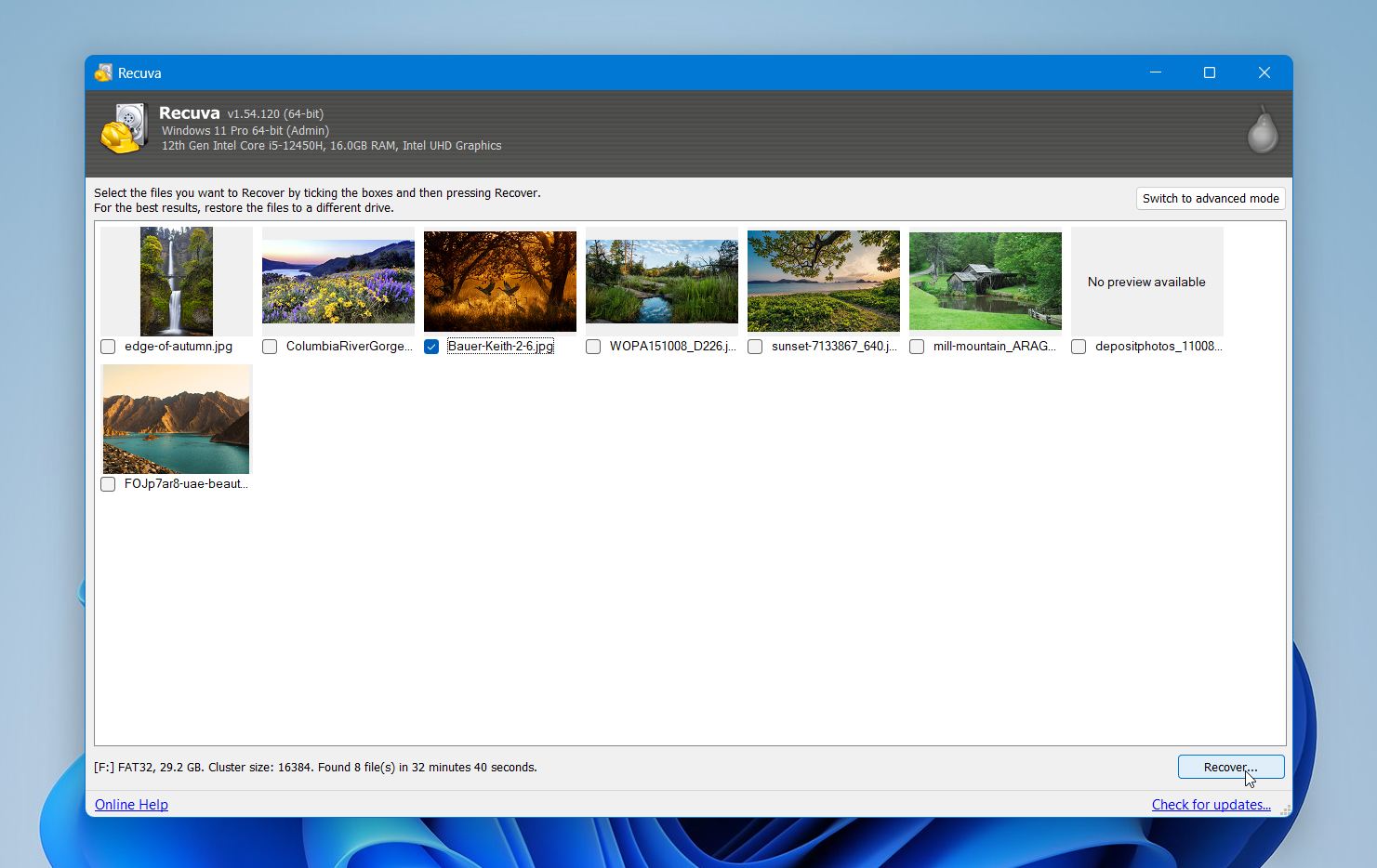Click Switch to advanced mode
Screen dimensions: 1377x868
(x=1210, y=198)
